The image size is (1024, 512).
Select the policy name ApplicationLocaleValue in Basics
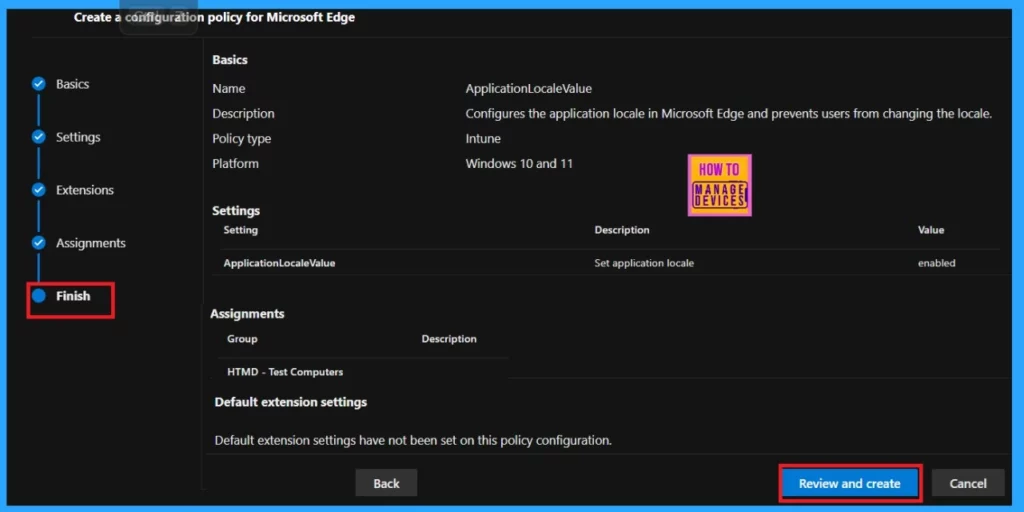pyautogui.click(x=528, y=88)
